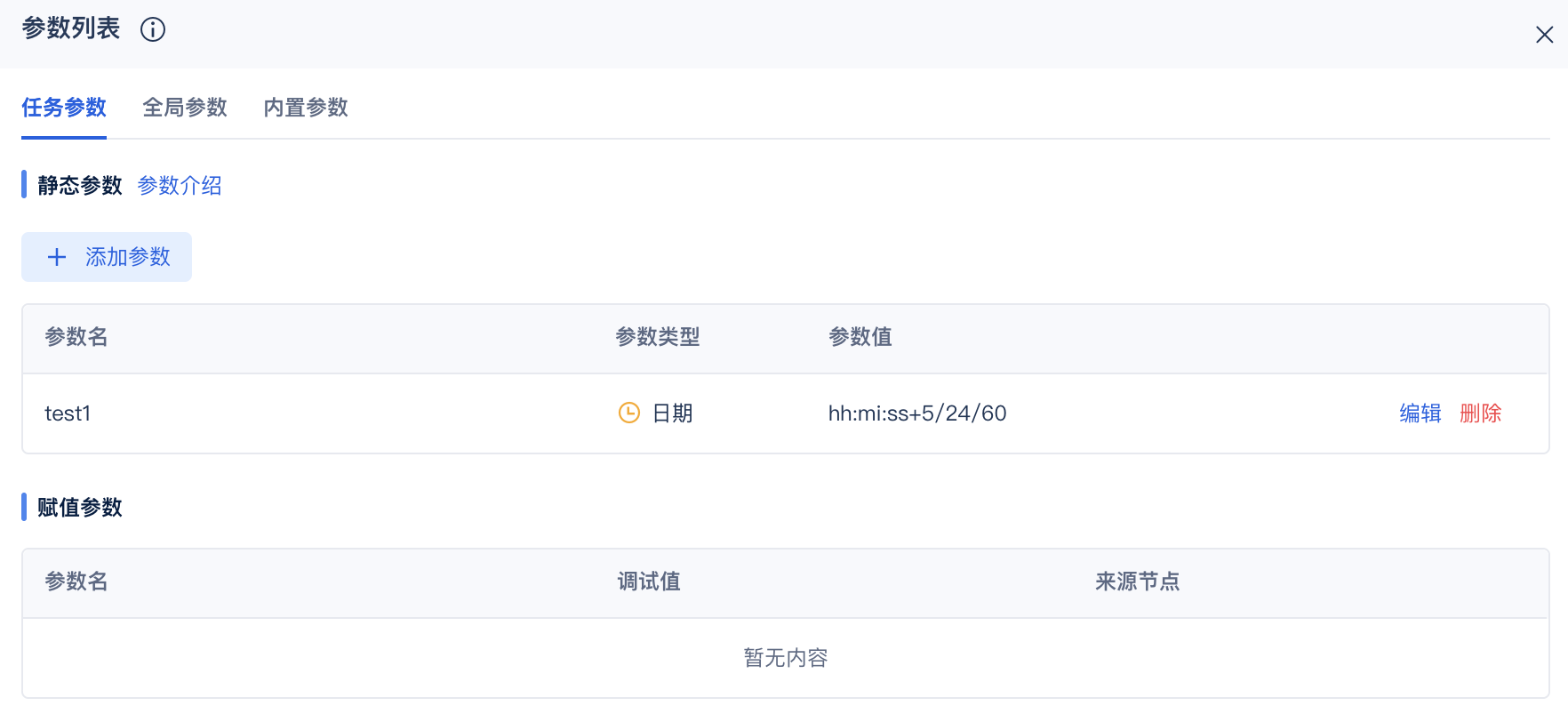
Task: Click the 赋值参数 section heading
Action: click(80, 507)
